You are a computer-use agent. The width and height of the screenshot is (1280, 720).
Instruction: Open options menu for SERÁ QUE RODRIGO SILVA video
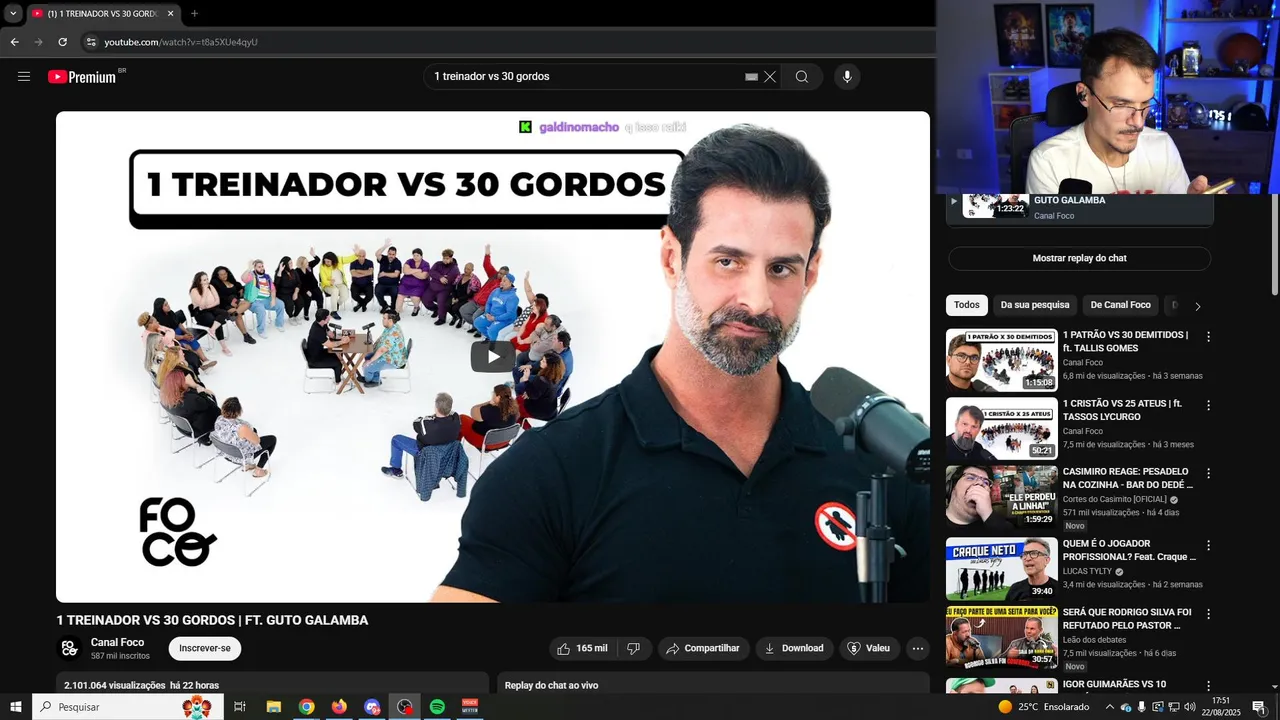point(1208,614)
